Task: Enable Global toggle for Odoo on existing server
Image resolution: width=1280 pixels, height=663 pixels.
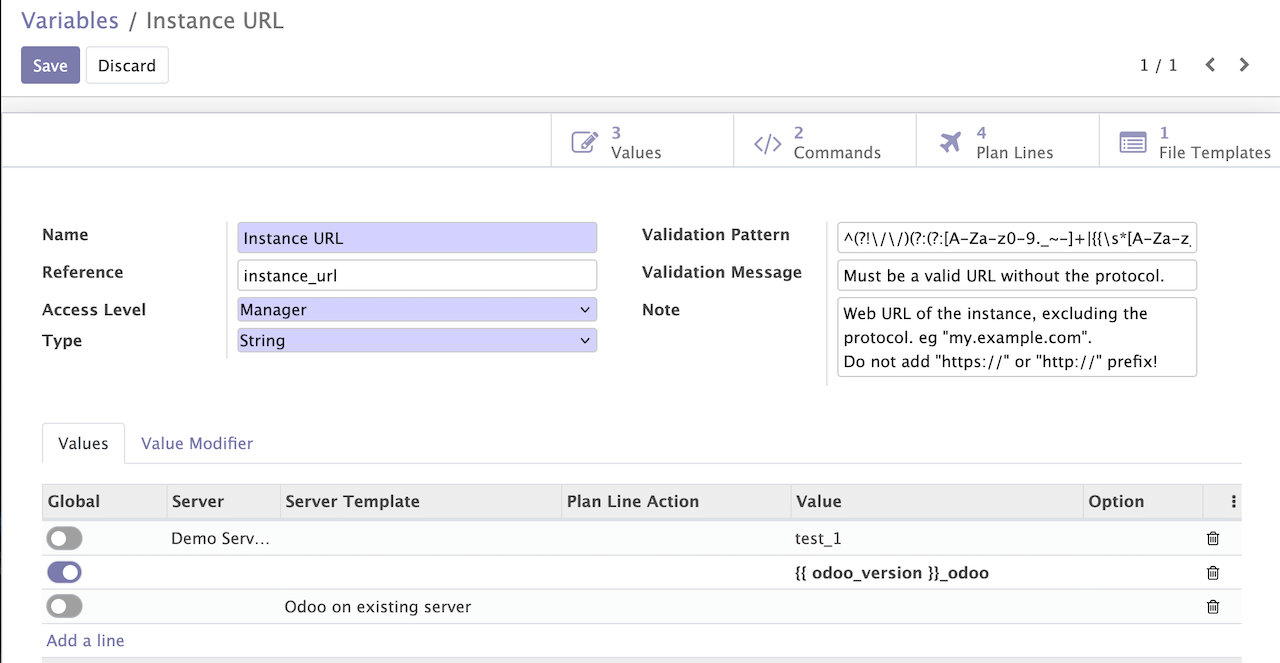Action: 64,607
